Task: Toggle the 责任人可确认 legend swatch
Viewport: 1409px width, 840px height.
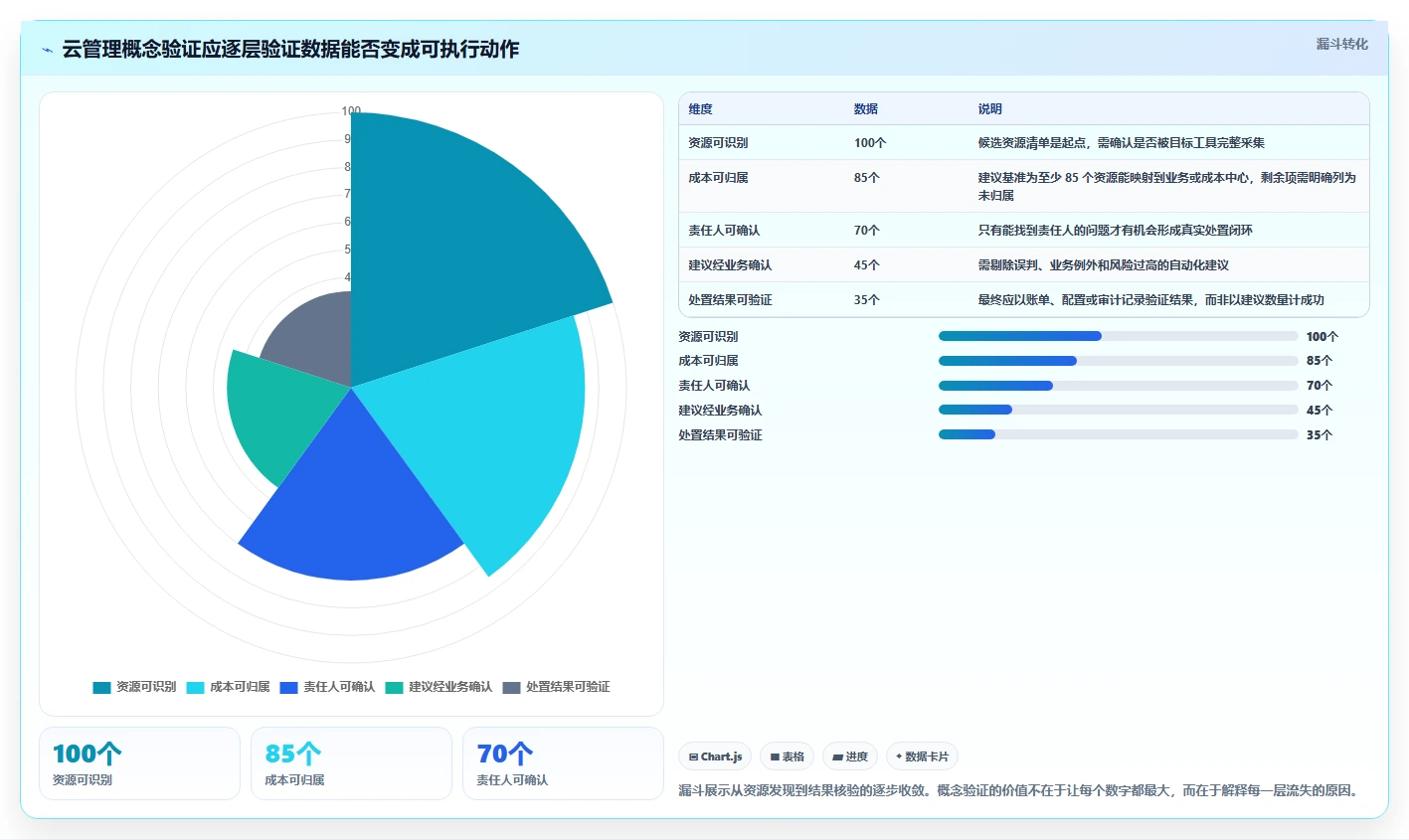Action: [x=289, y=687]
